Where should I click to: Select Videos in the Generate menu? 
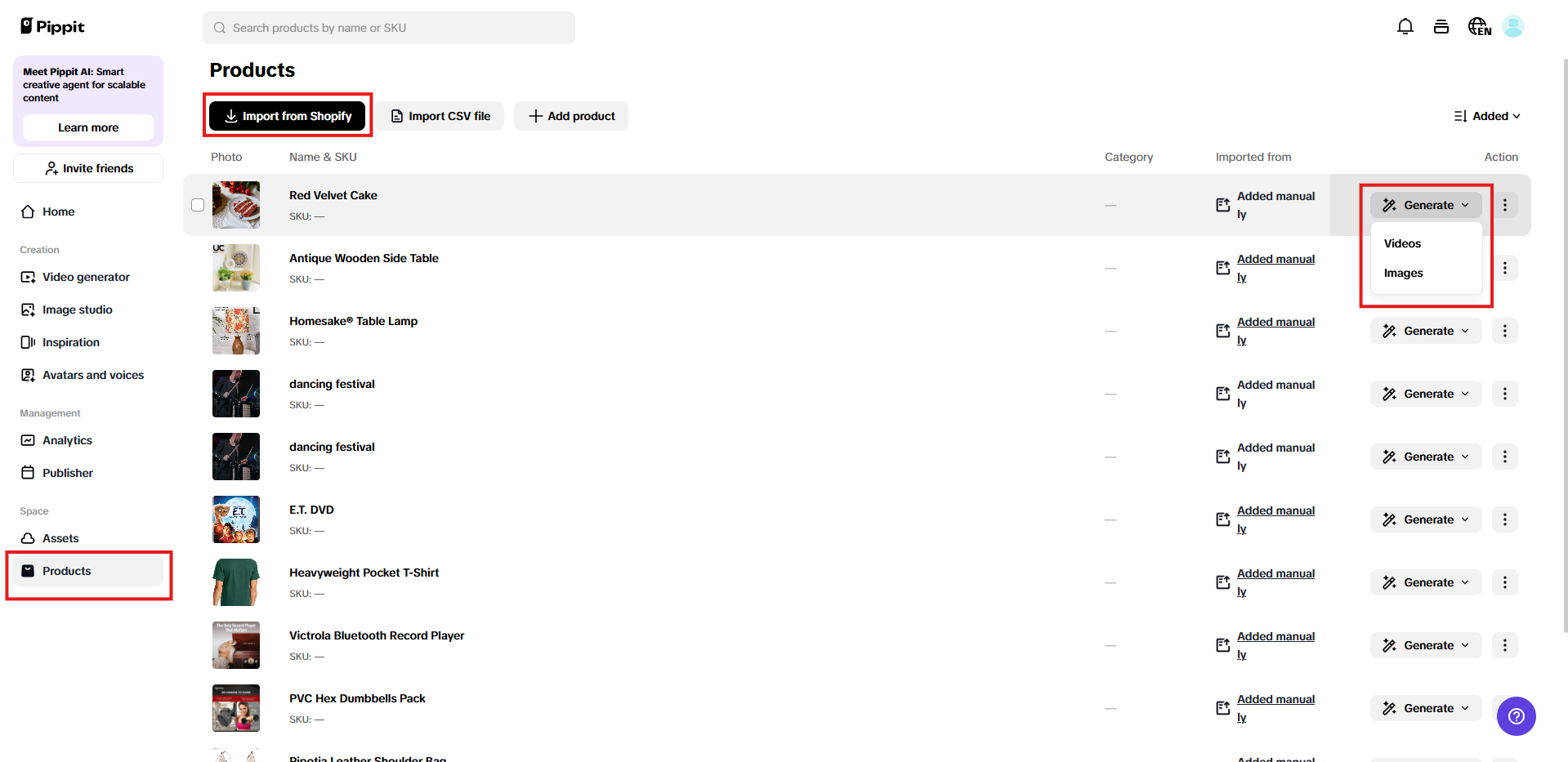(1402, 243)
